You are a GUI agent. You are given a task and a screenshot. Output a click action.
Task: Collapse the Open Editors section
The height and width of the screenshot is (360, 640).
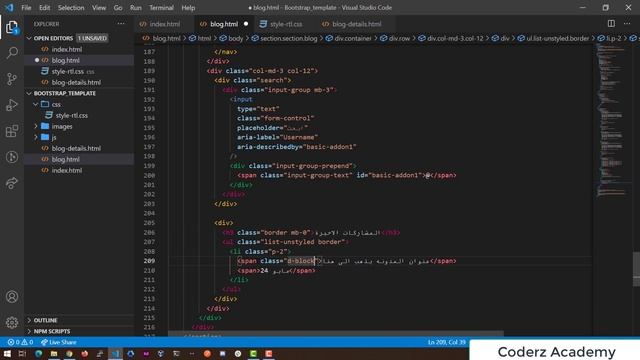29,38
